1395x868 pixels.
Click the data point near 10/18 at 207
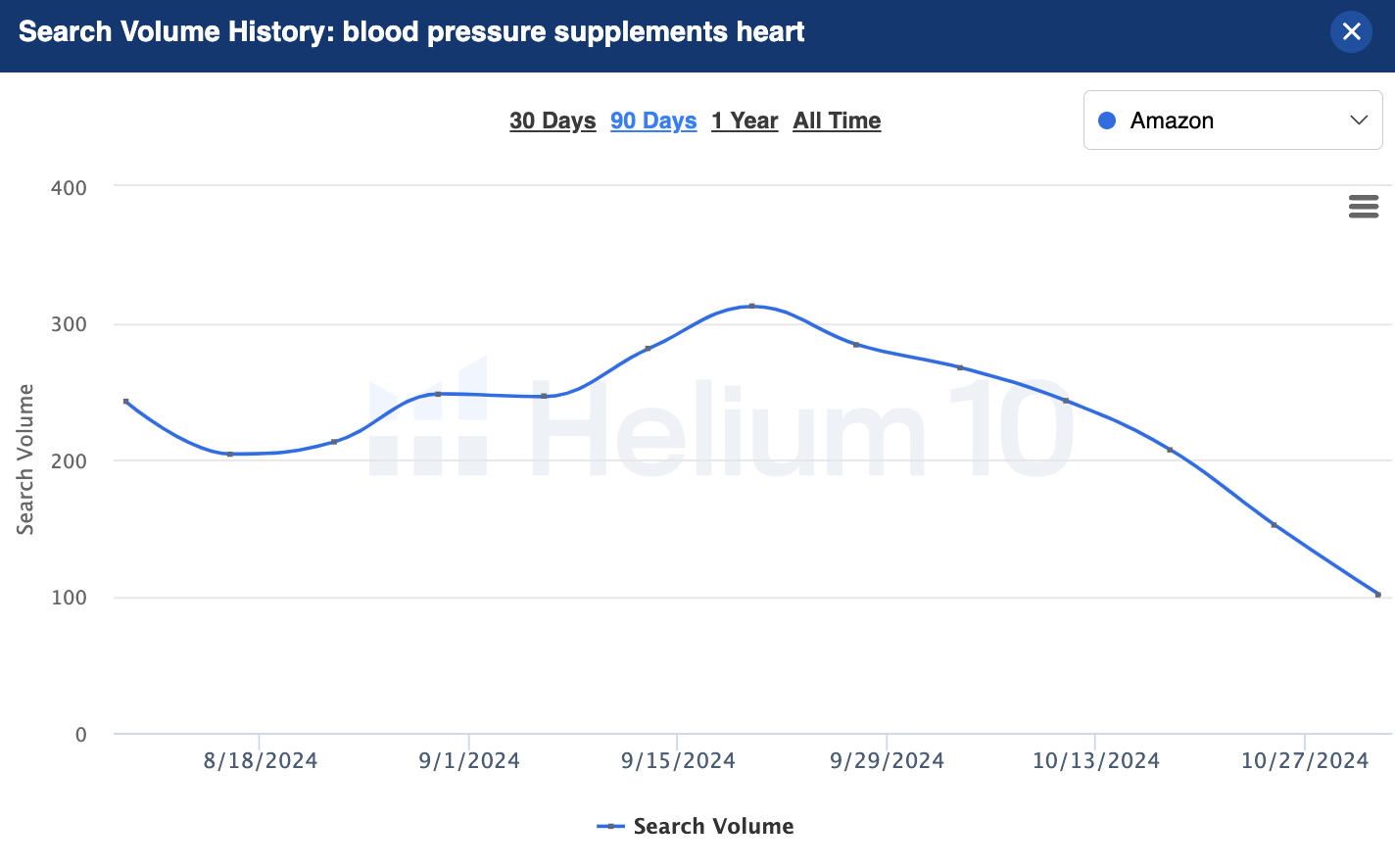coord(1170,450)
